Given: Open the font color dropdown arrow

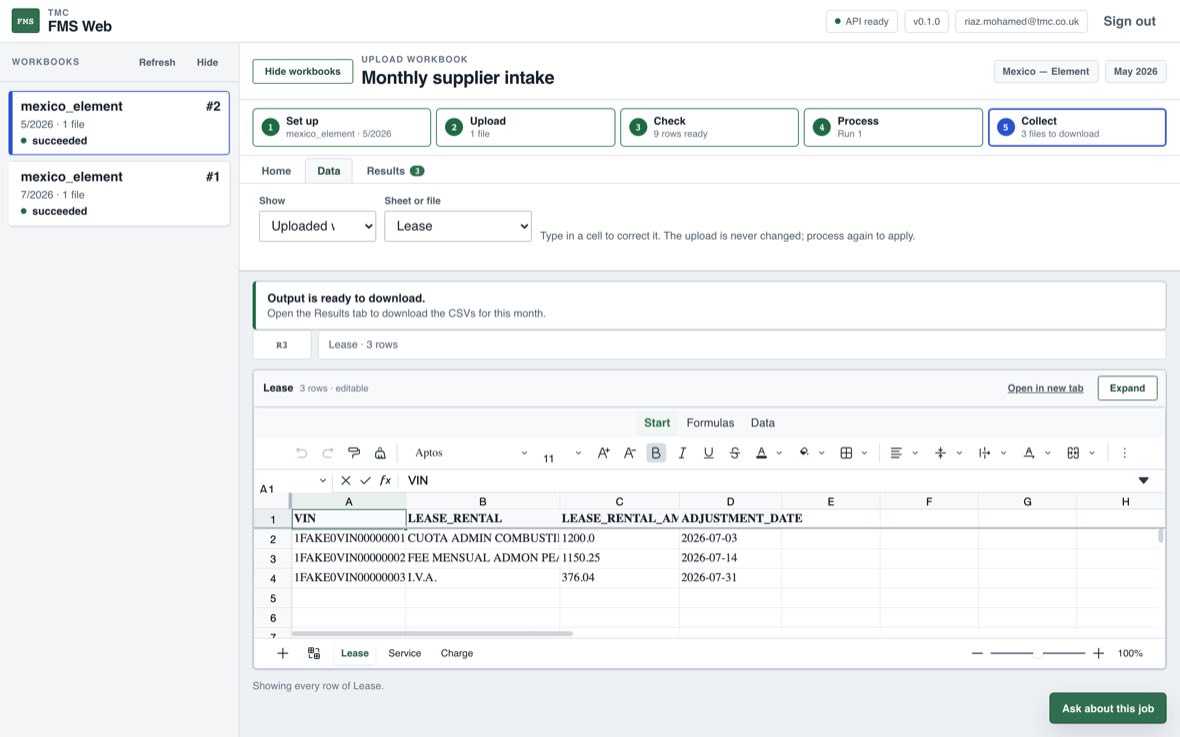Looking at the screenshot, I should tap(779, 452).
